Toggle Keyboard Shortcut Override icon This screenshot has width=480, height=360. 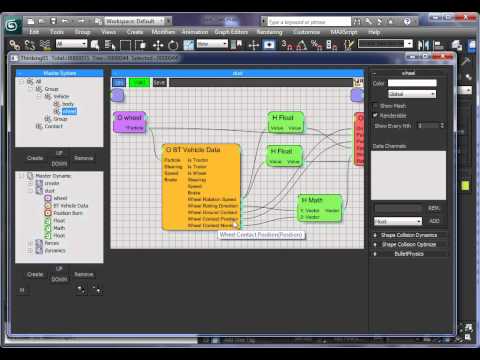coord(269,44)
